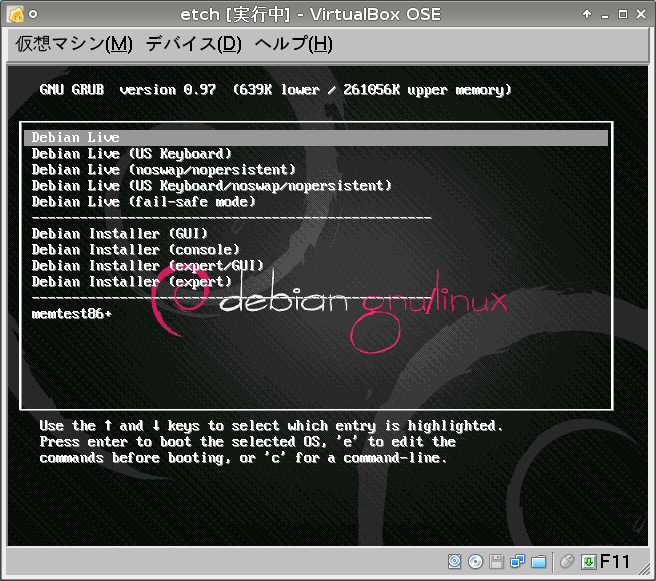Click the 'Press enter to boot' instruction line

248,442
